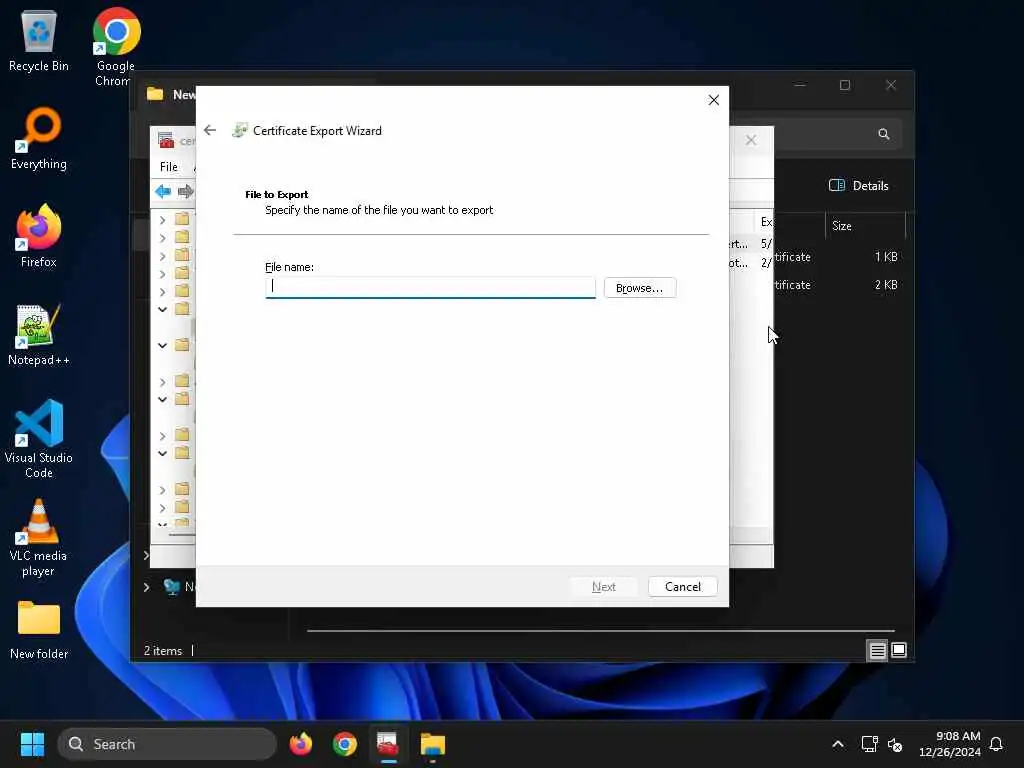Open Firefox from the taskbar
Screen dimensions: 1024x768
[x=300, y=744]
